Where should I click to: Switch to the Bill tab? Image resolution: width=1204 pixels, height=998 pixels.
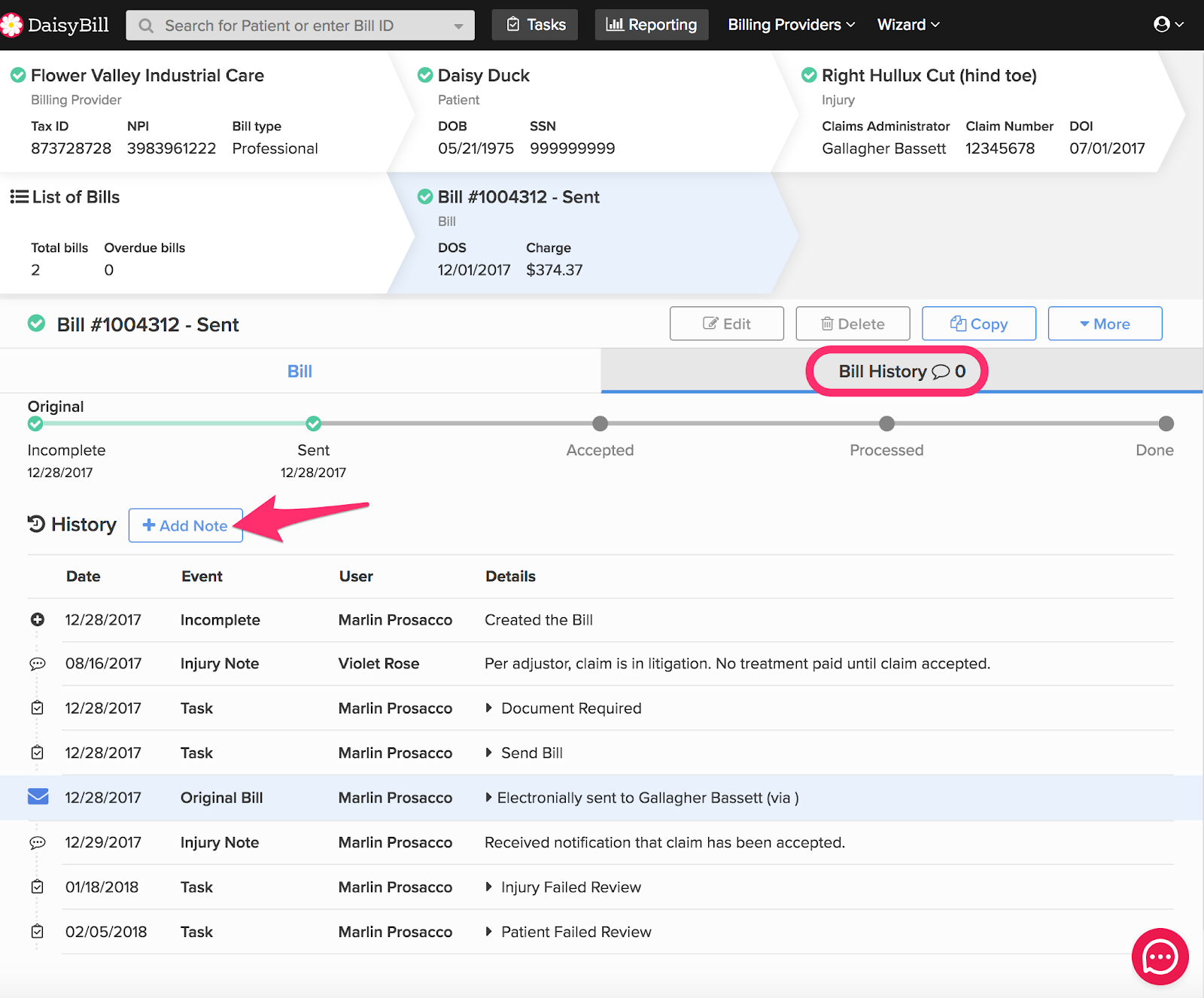click(299, 371)
